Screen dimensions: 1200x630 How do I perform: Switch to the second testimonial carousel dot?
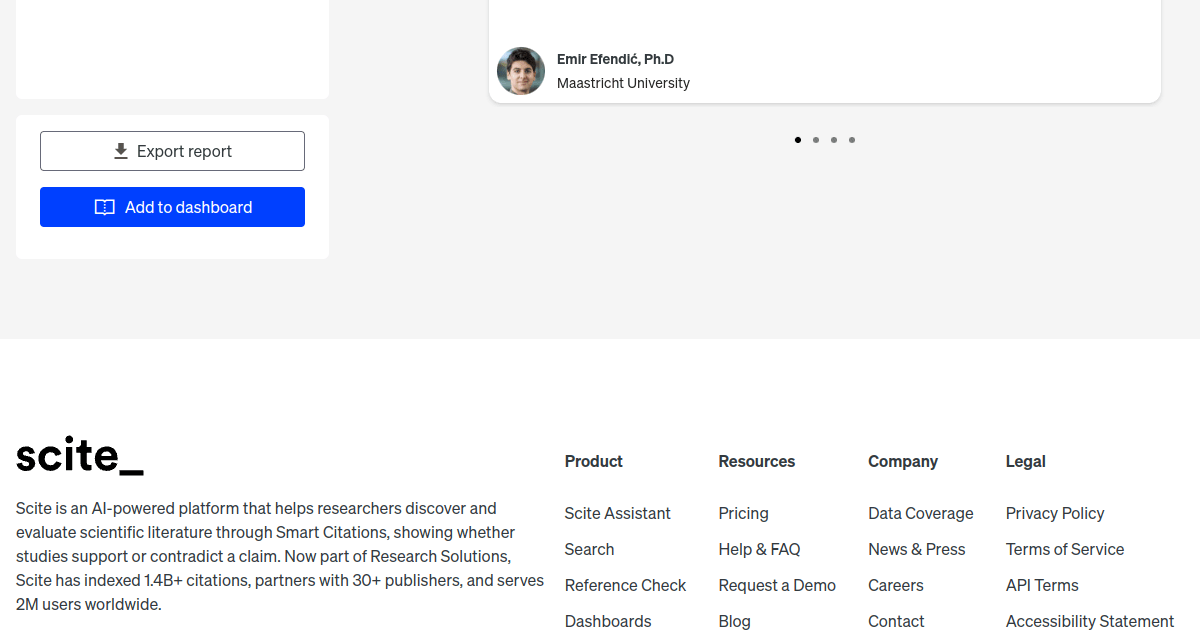pos(816,140)
